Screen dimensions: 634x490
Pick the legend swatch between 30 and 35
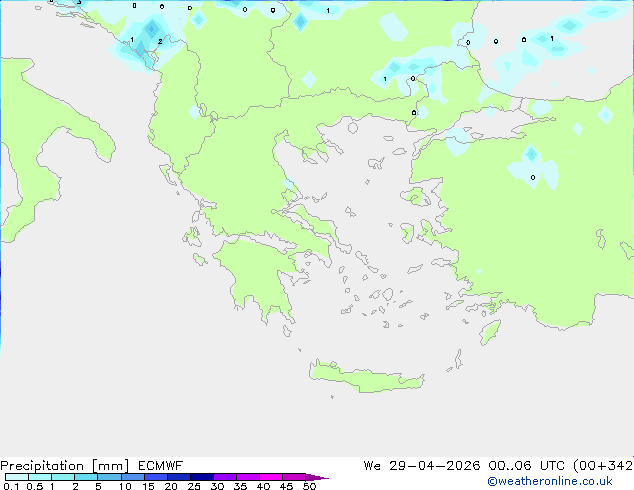pyautogui.click(x=225, y=477)
